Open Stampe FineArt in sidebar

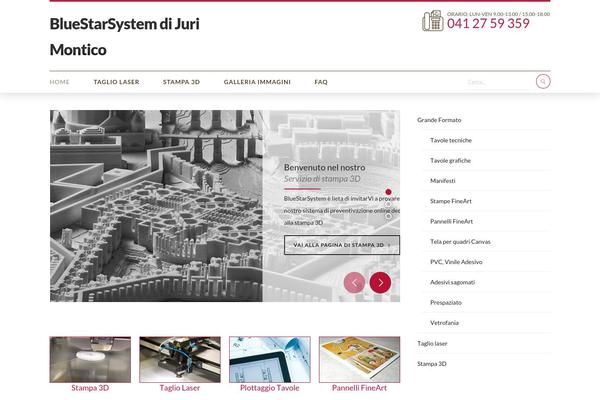(x=451, y=201)
